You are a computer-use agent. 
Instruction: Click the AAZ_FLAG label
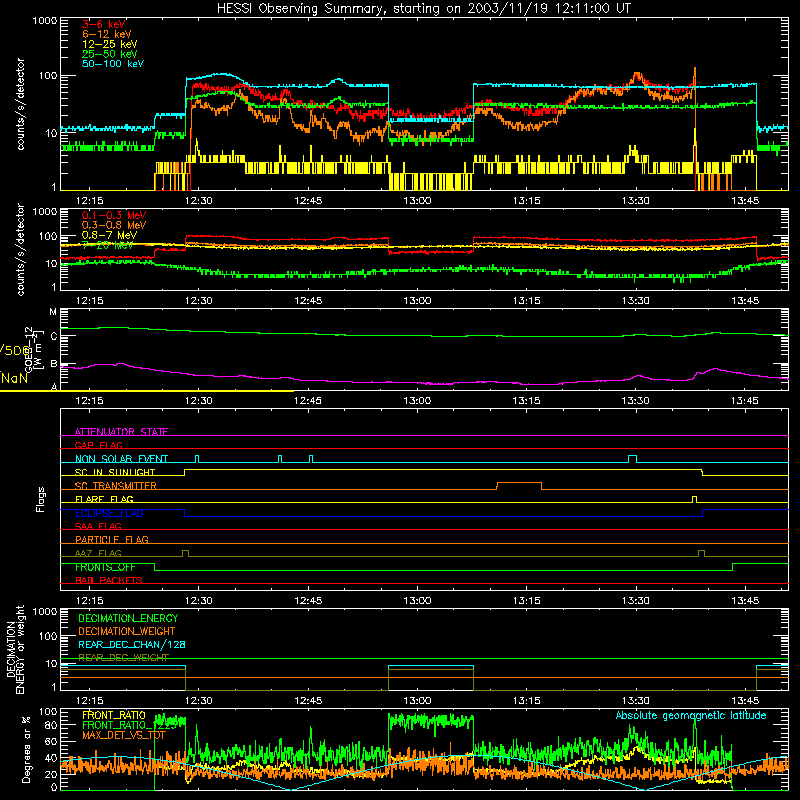coord(98,553)
